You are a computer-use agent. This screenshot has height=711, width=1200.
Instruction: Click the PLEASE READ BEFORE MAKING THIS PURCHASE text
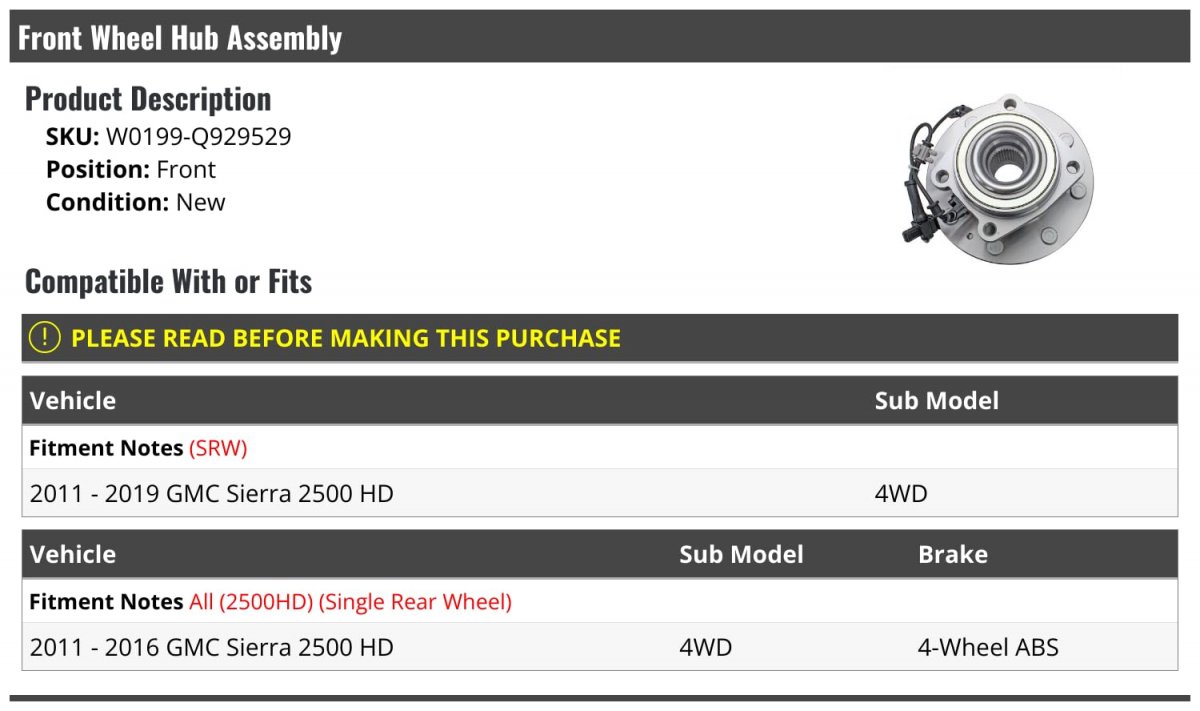(x=346, y=338)
